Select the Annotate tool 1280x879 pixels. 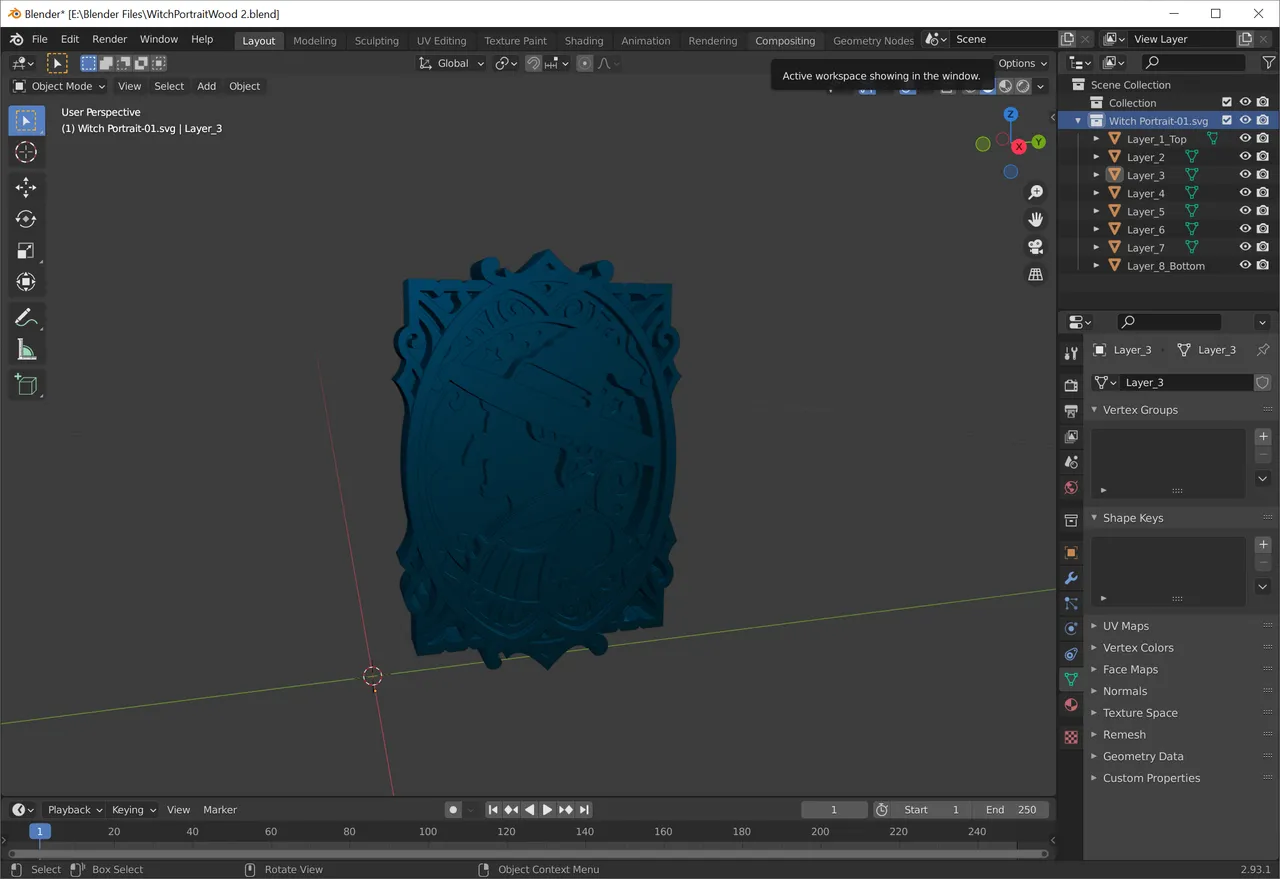coord(26,318)
